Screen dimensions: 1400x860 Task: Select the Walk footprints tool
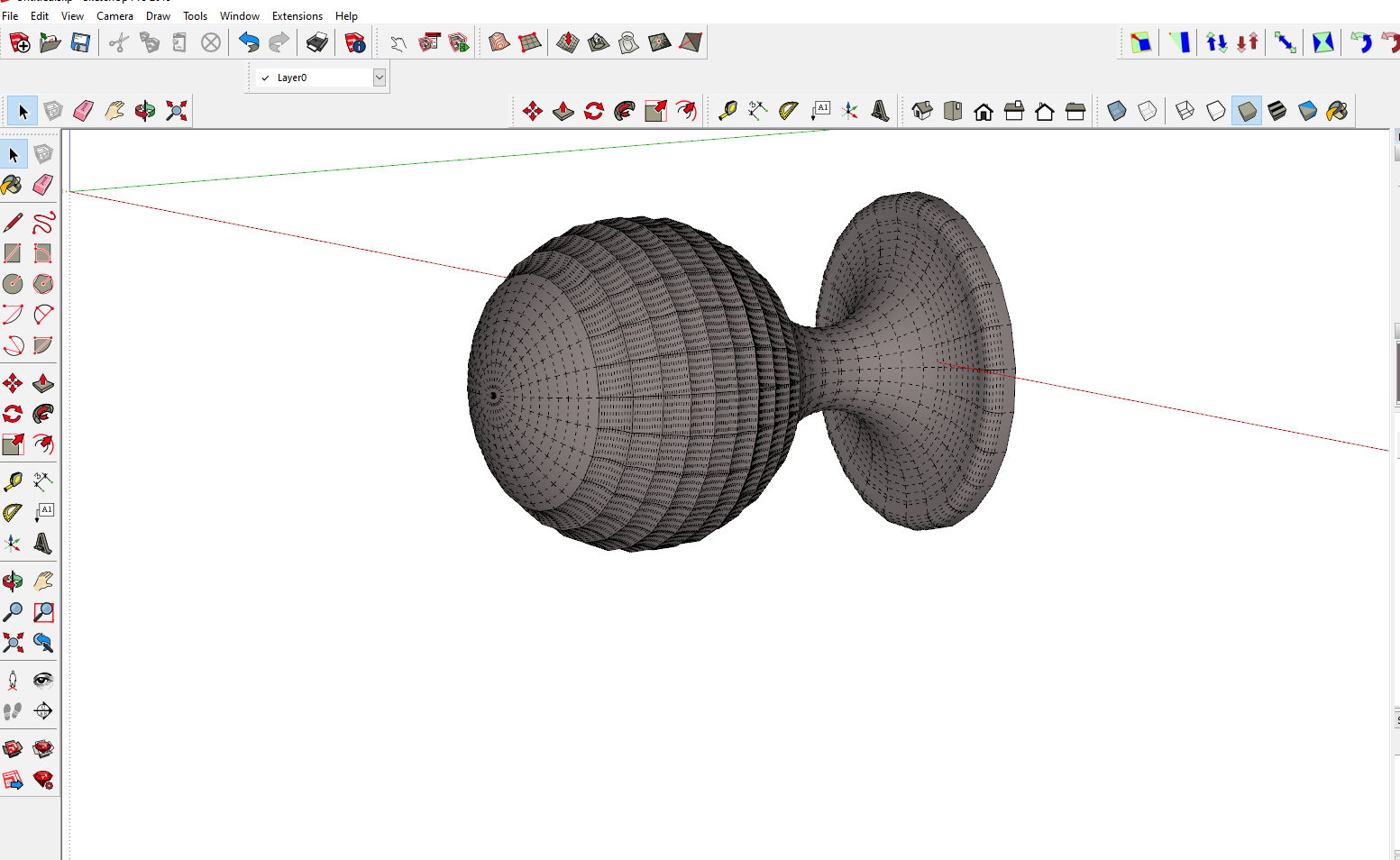13,711
